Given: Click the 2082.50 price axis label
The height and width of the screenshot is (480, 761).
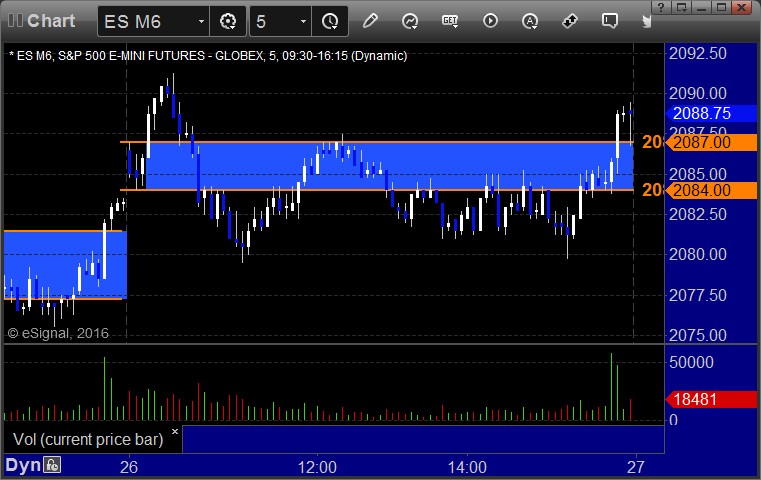Looking at the screenshot, I should click(x=697, y=214).
